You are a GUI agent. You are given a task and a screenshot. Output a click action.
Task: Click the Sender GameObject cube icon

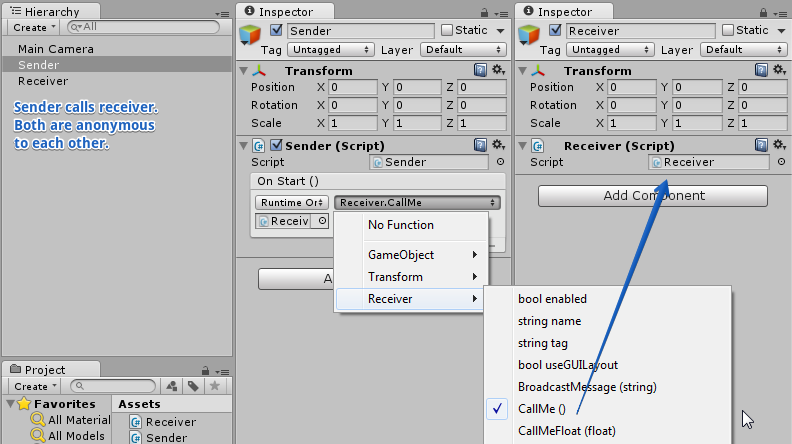[250, 34]
